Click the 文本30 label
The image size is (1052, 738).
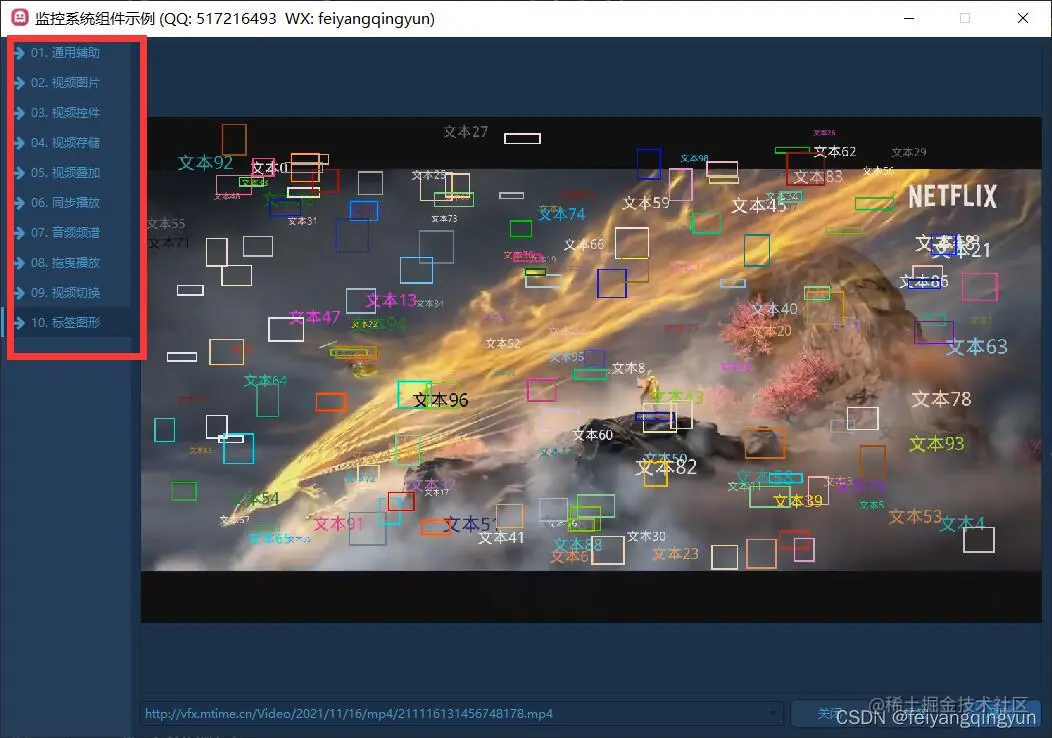coord(647,536)
